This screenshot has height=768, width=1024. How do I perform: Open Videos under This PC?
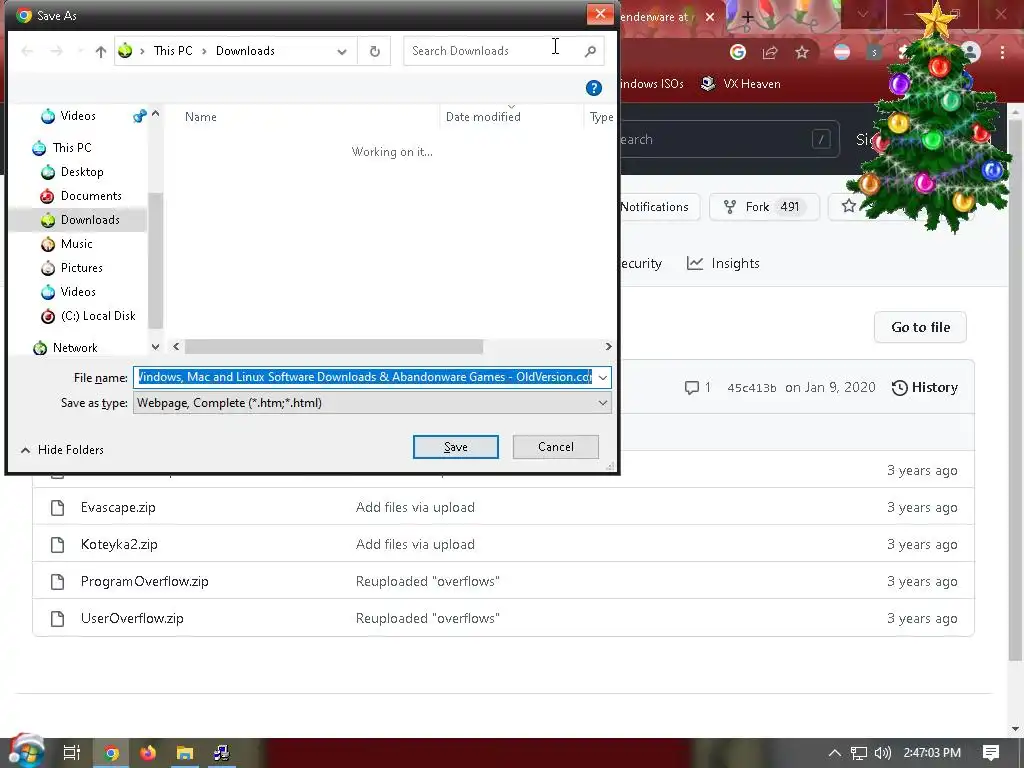[78, 292]
